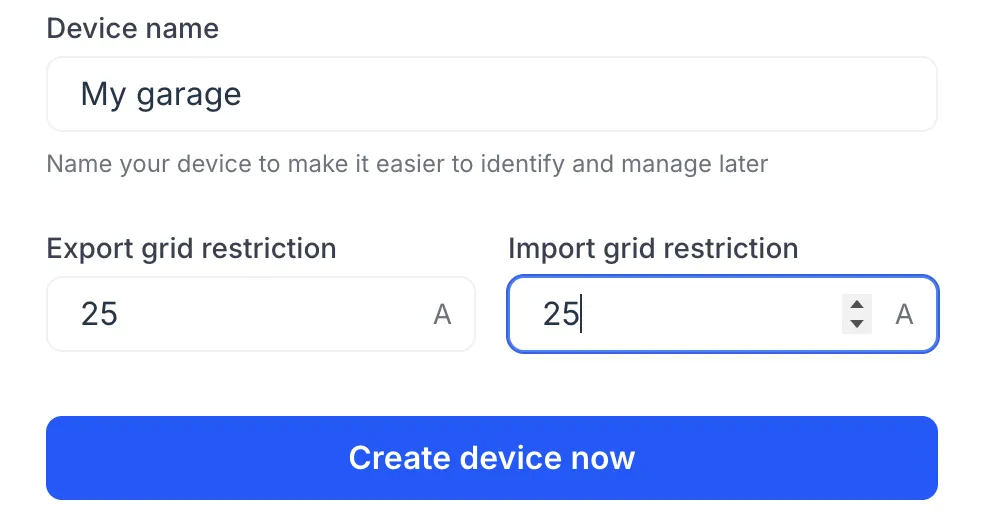Place cursor after 'garage' in Device name
The height and width of the screenshot is (522, 1000).
click(243, 95)
